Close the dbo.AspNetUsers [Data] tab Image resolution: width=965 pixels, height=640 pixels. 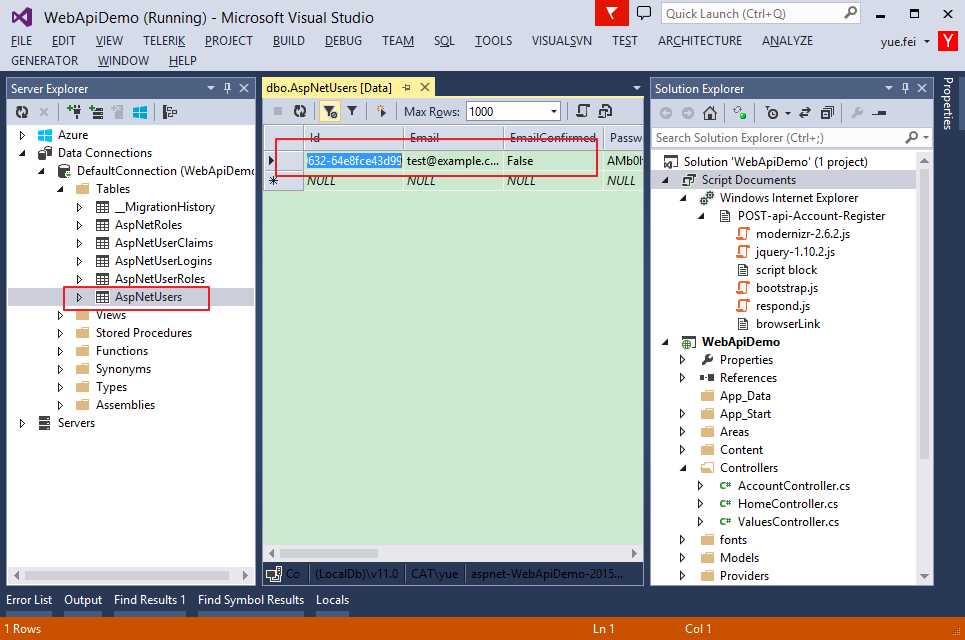425,87
